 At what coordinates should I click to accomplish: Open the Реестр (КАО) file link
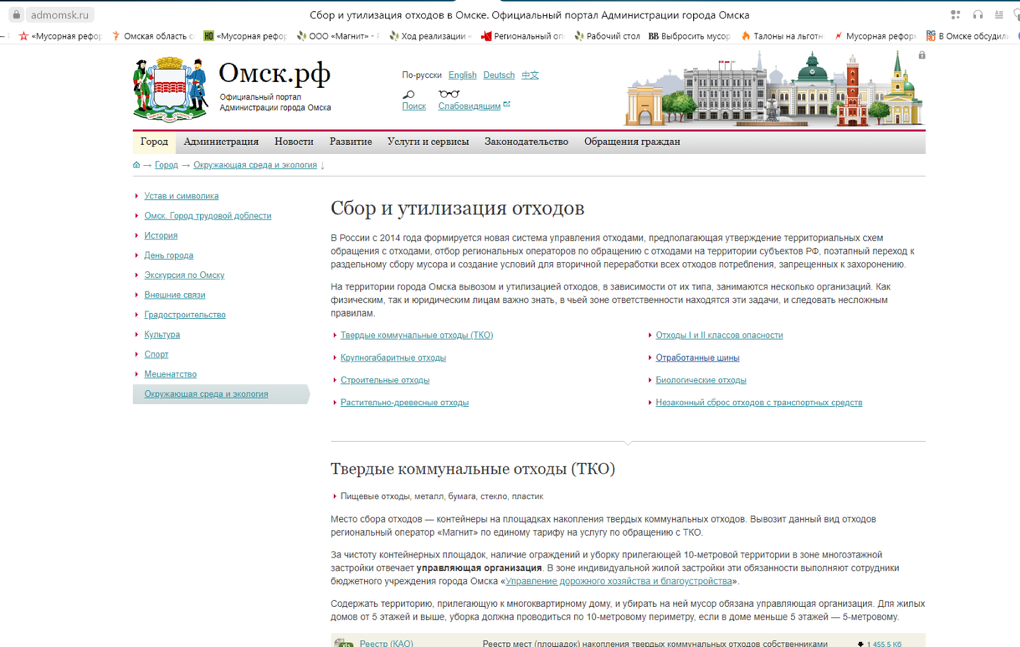click(x=386, y=643)
